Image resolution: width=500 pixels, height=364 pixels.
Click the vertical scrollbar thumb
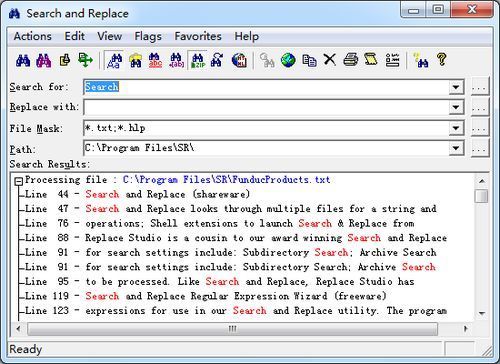[482, 196]
